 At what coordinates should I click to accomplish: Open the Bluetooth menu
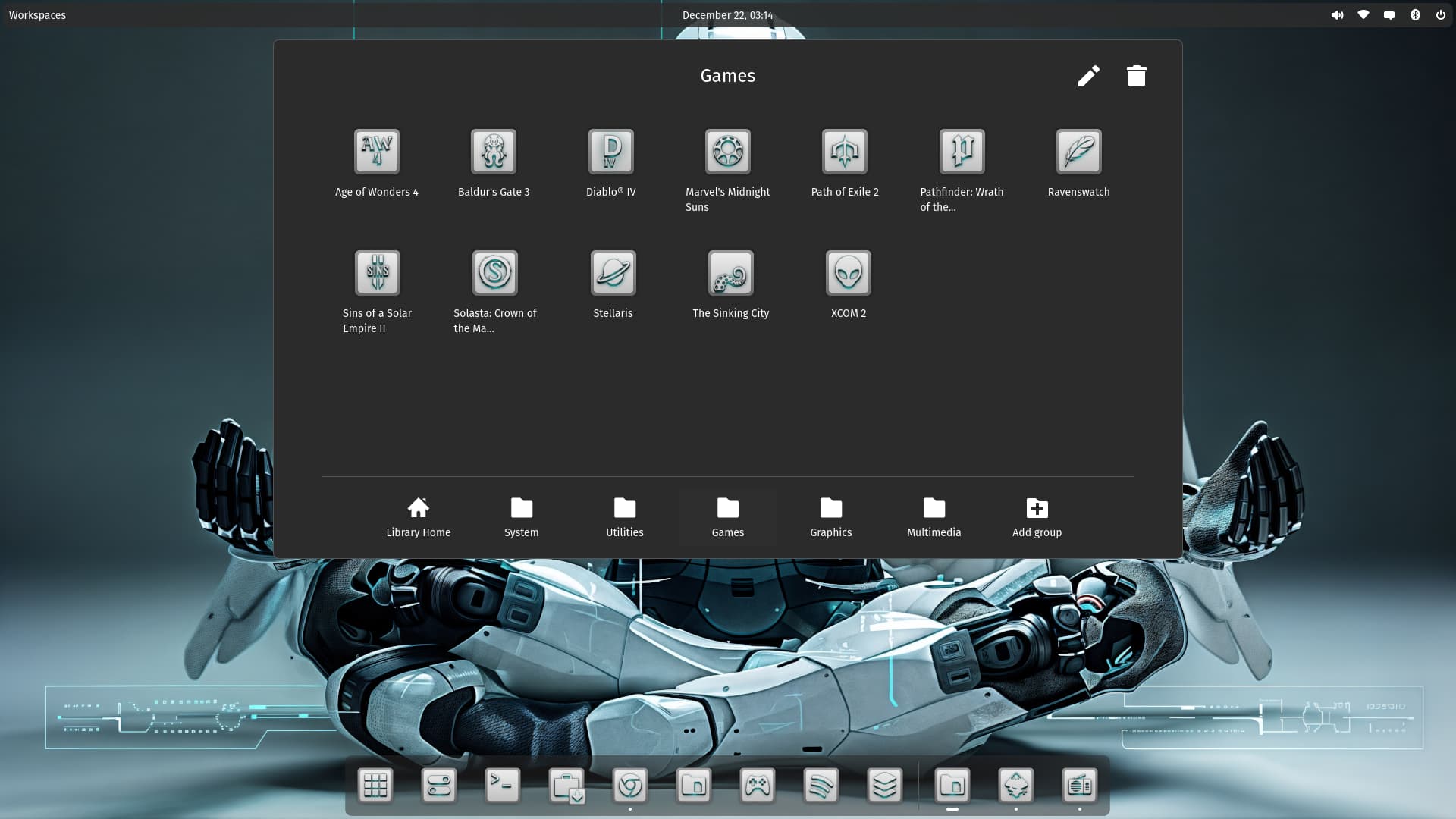coord(1415,15)
